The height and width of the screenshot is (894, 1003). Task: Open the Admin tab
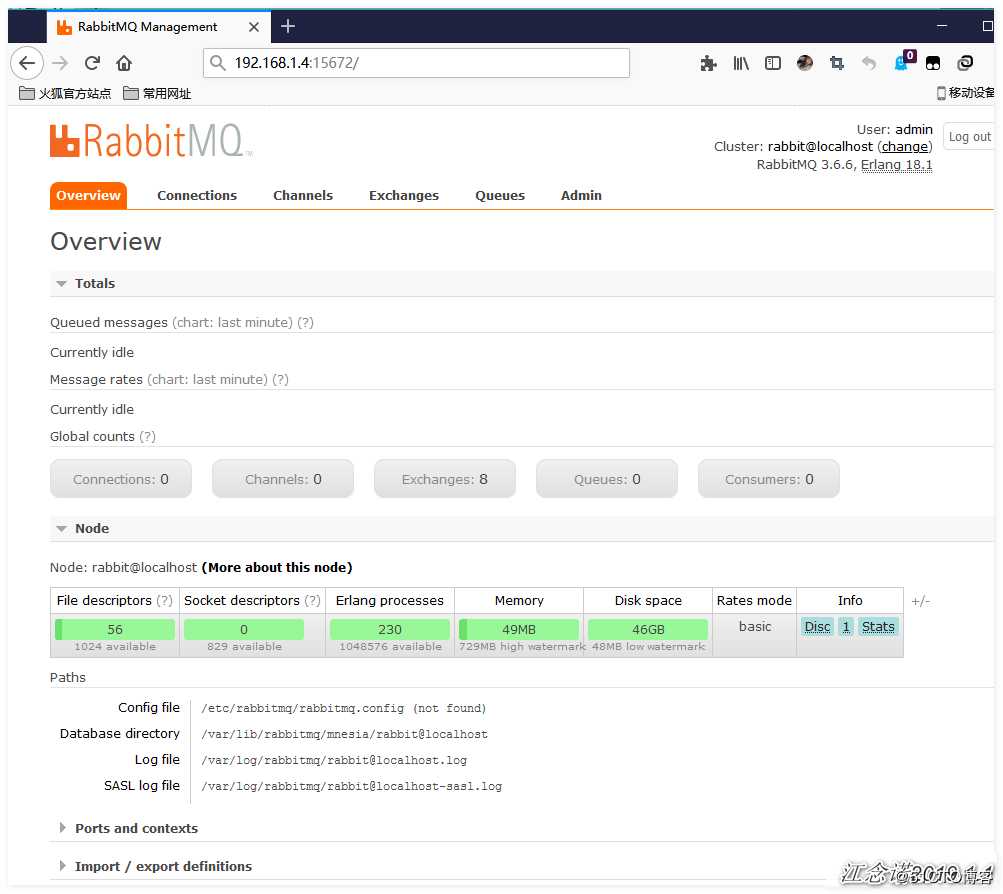point(581,196)
